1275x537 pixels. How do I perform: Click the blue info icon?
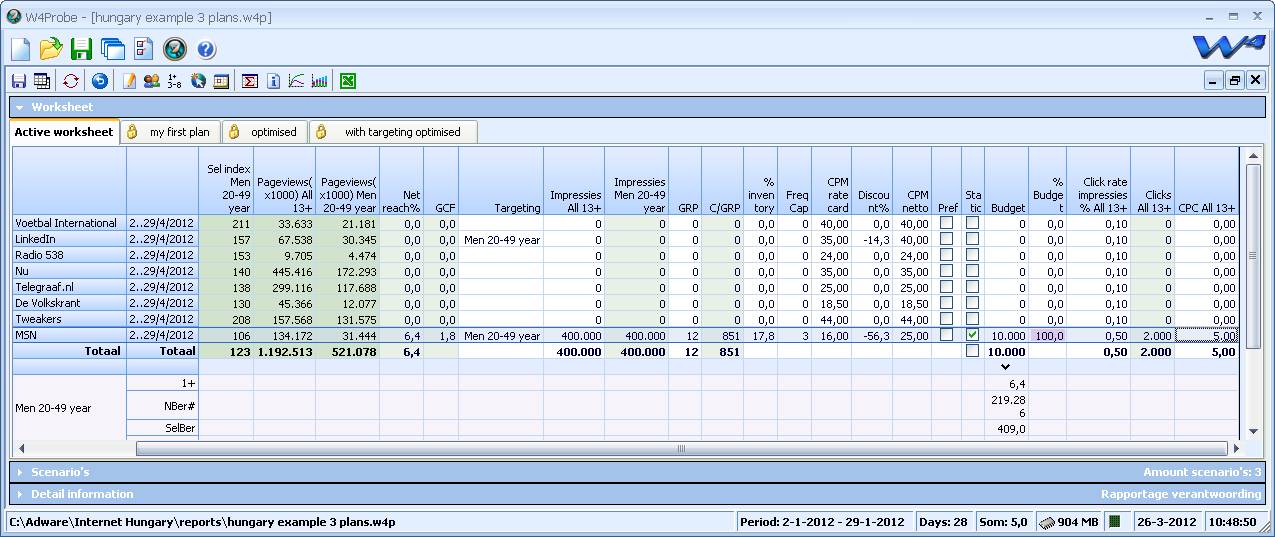pos(274,81)
